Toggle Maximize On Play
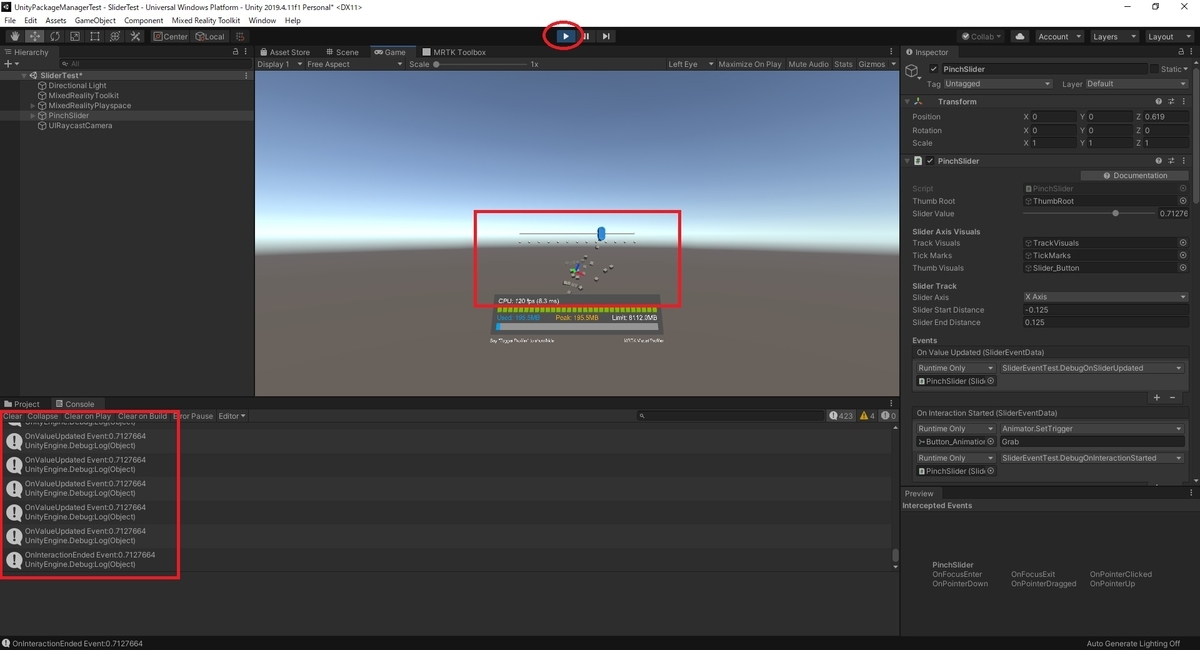This screenshot has height=650, width=1200. (750, 64)
